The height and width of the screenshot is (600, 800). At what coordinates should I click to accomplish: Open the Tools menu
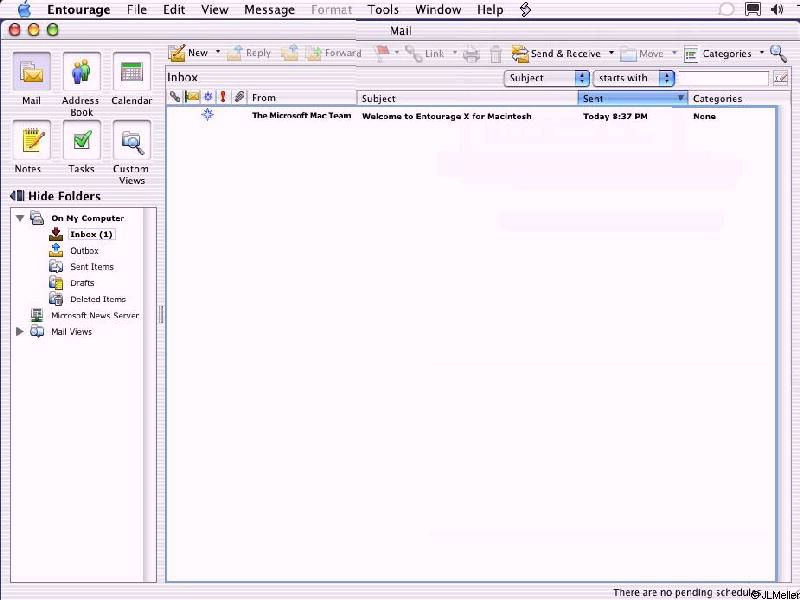point(383,10)
